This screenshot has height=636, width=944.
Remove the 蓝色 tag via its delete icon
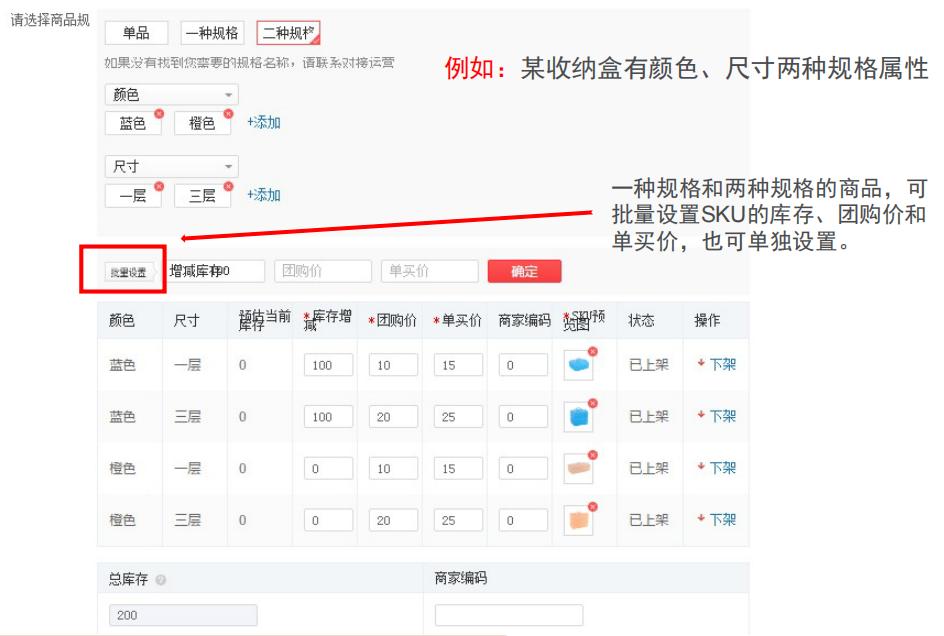159,113
